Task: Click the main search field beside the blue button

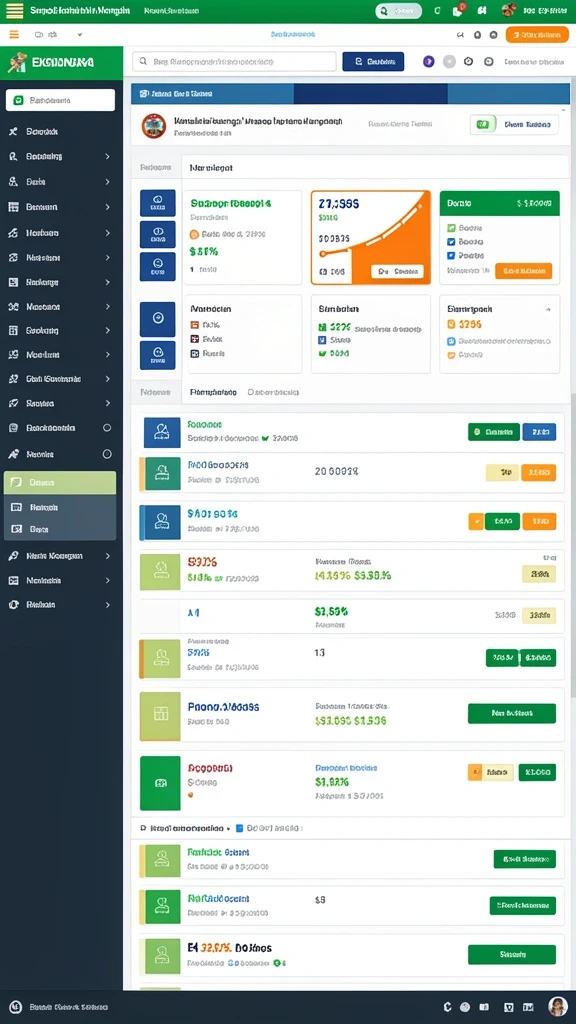Action: point(234,62)
